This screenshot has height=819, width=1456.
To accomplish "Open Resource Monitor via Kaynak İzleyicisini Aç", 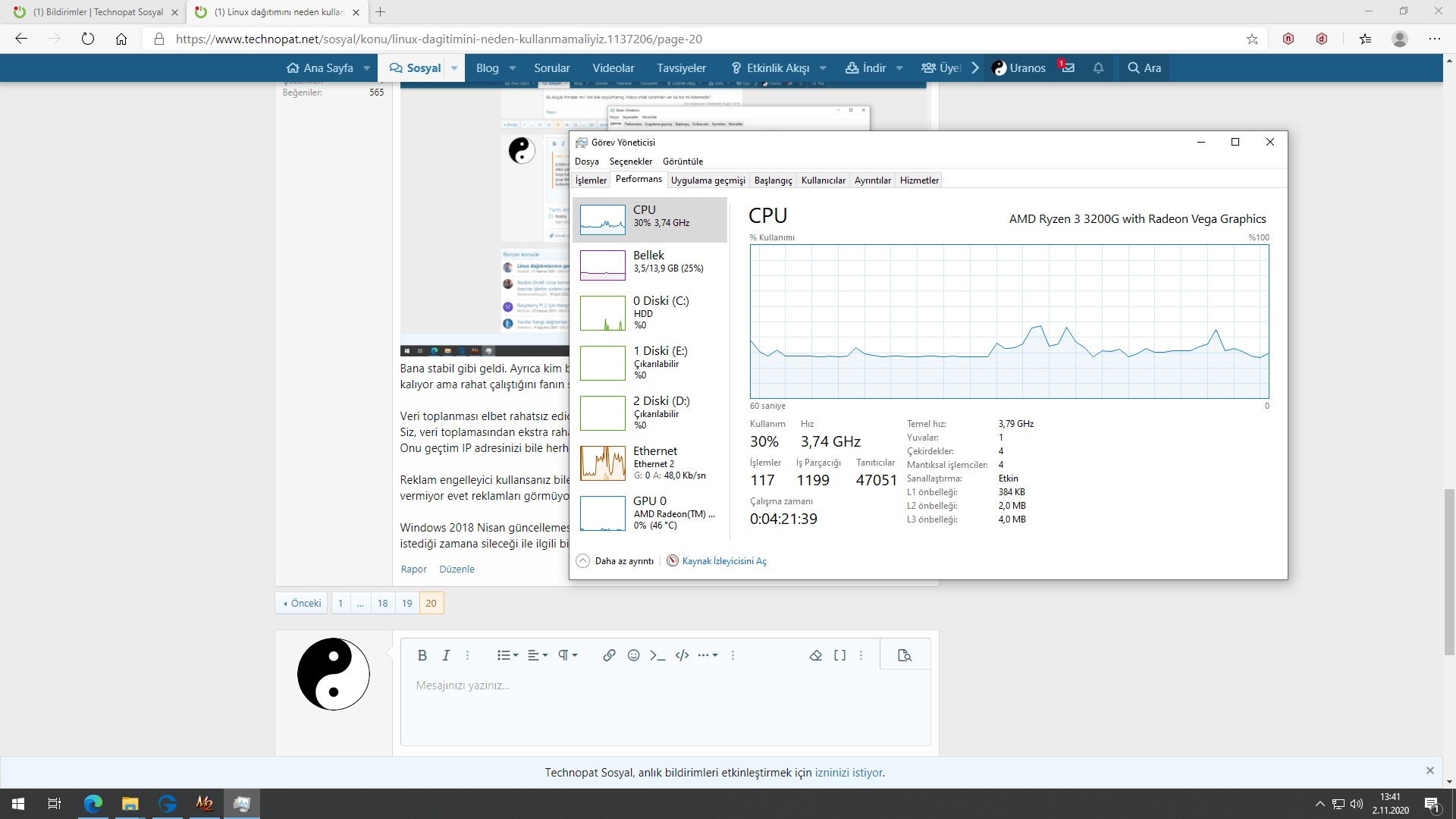I will click(x=723, y=561).
